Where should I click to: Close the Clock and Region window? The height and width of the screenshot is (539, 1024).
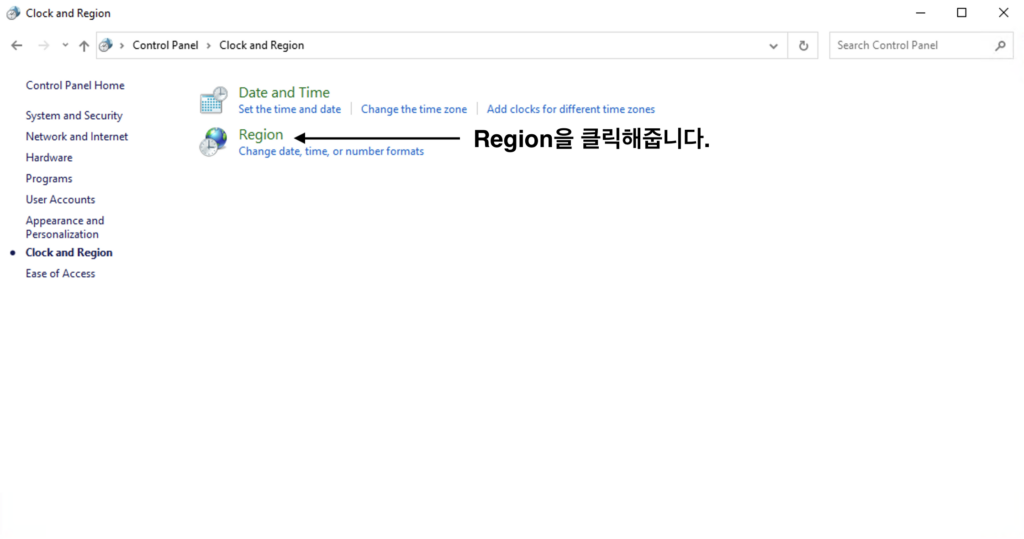pos(1003,13)
